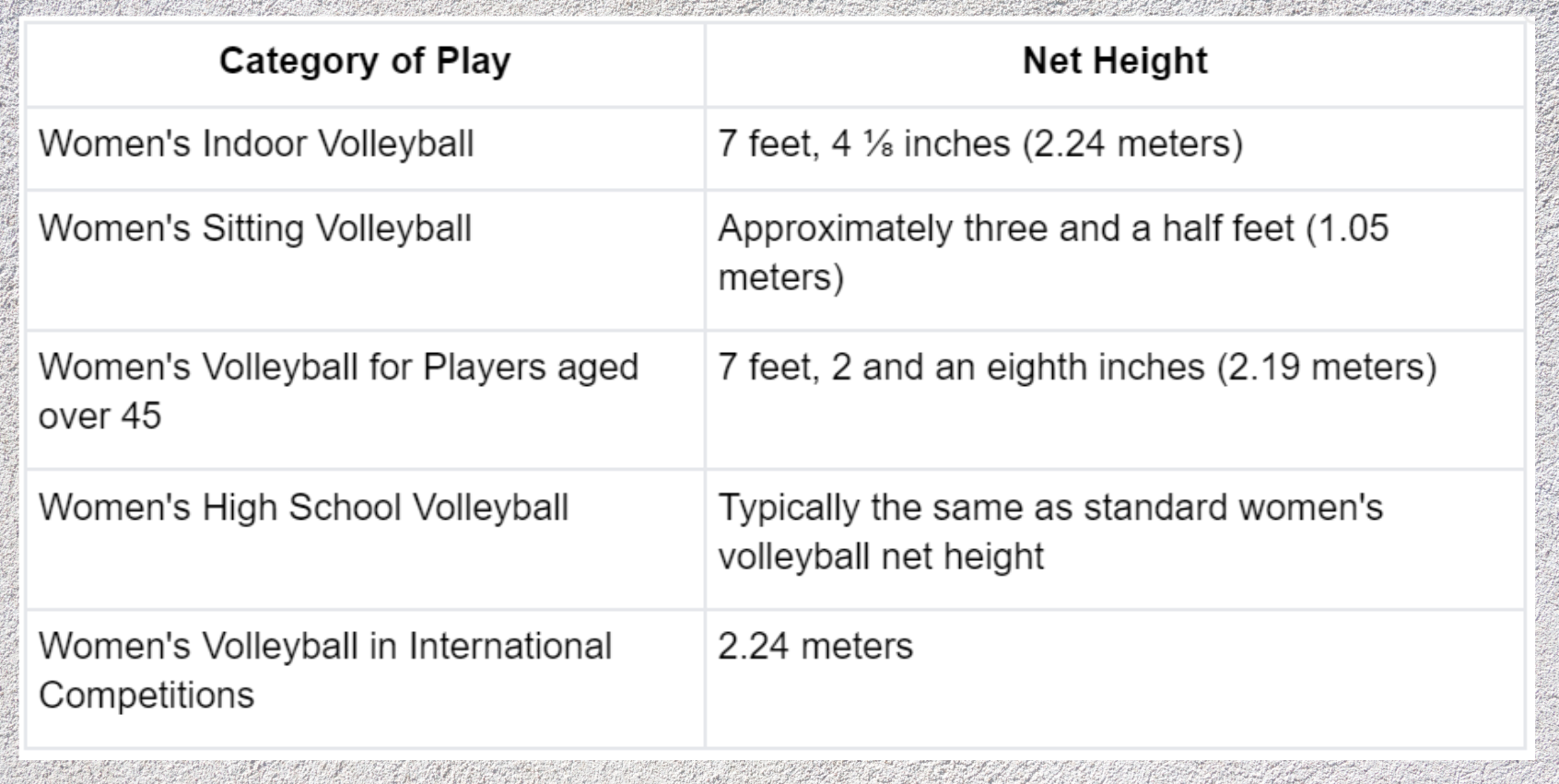Click the ⅛ fraction symbol
This screenshot has width=1559, height=784.
(x=877, y=145)
